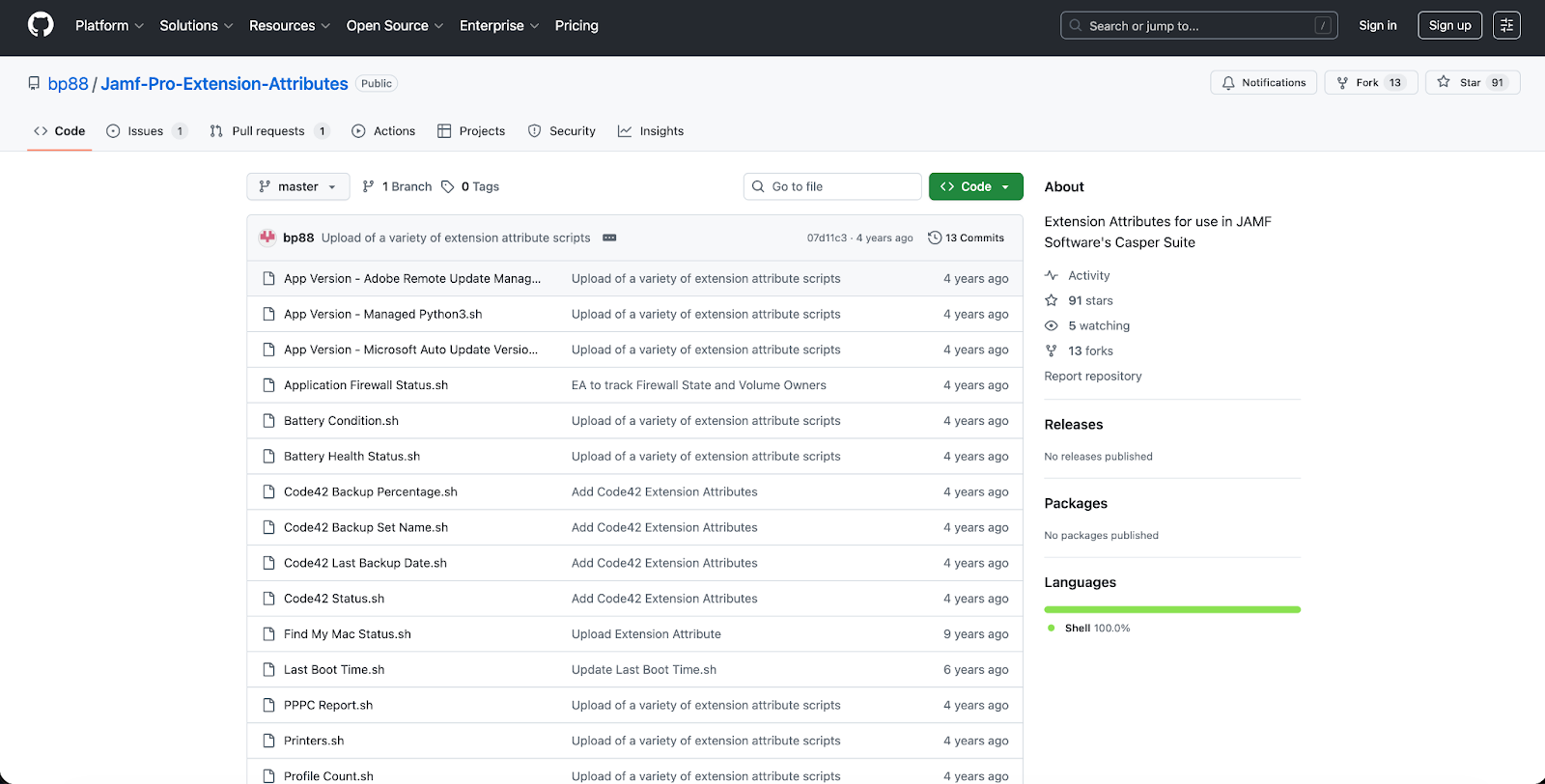Click the Go to file search field
This screenshot has width=1545, height=784.
pos(832,187)
